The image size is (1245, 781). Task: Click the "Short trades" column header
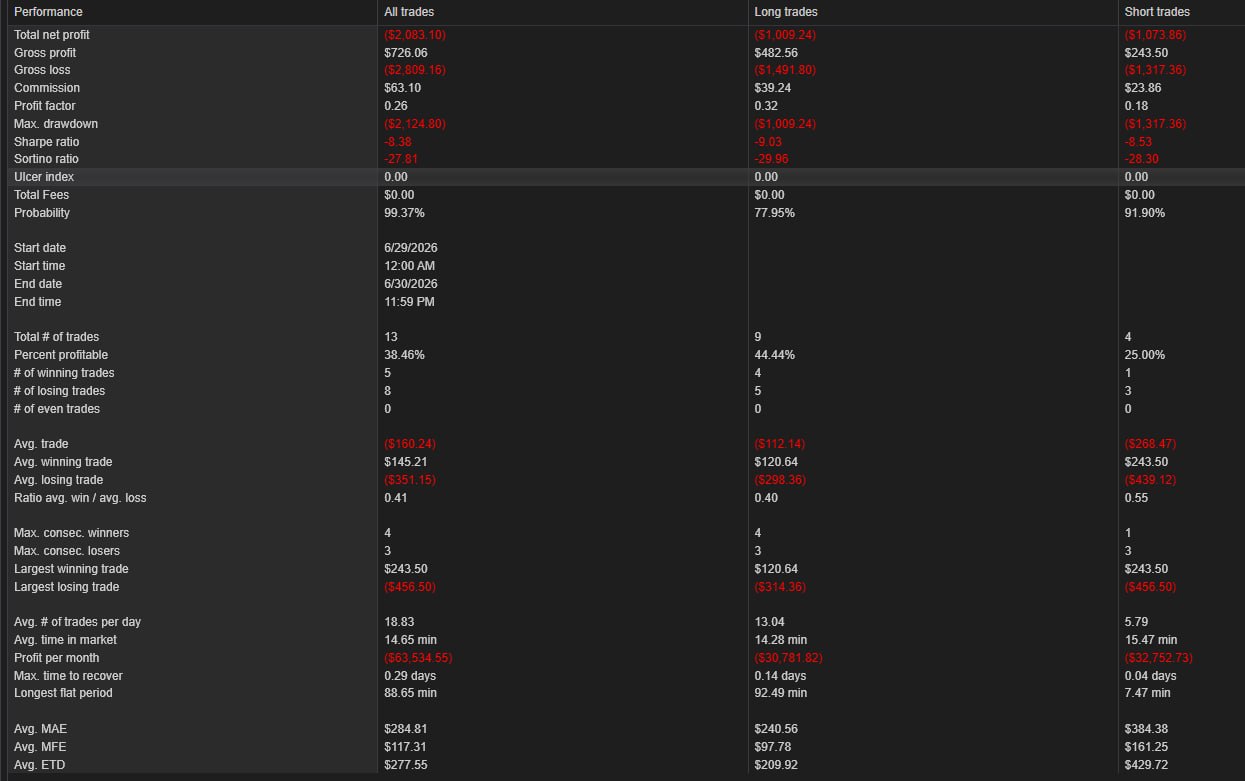[1157, 12]
